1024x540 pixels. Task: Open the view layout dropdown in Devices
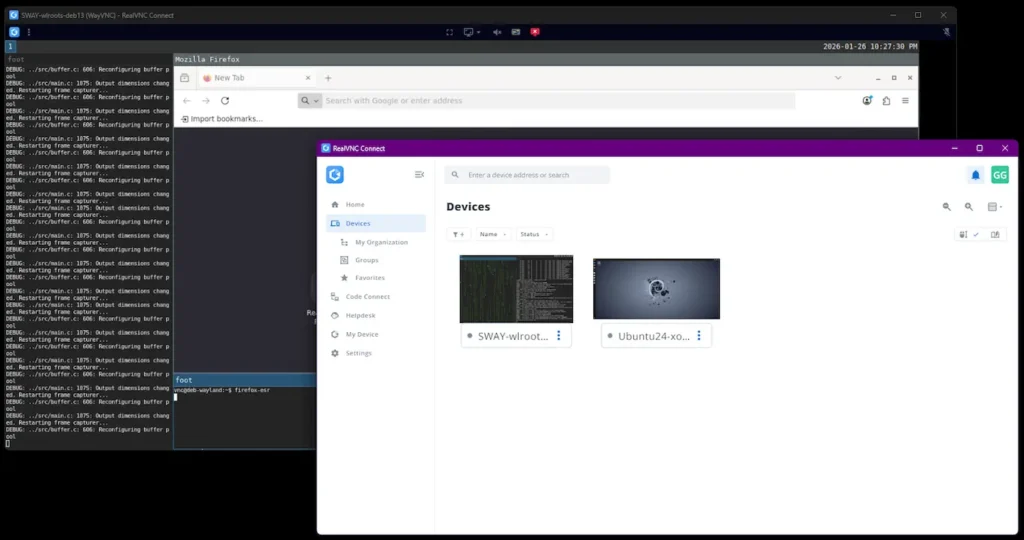[x=995, y=207]
